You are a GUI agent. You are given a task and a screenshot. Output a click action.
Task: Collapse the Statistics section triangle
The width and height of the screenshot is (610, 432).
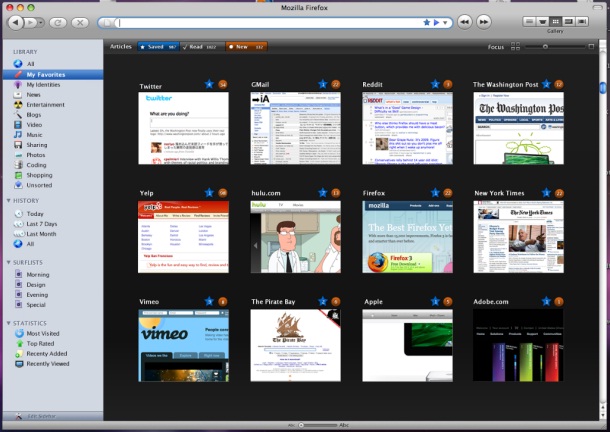[8, 323]
